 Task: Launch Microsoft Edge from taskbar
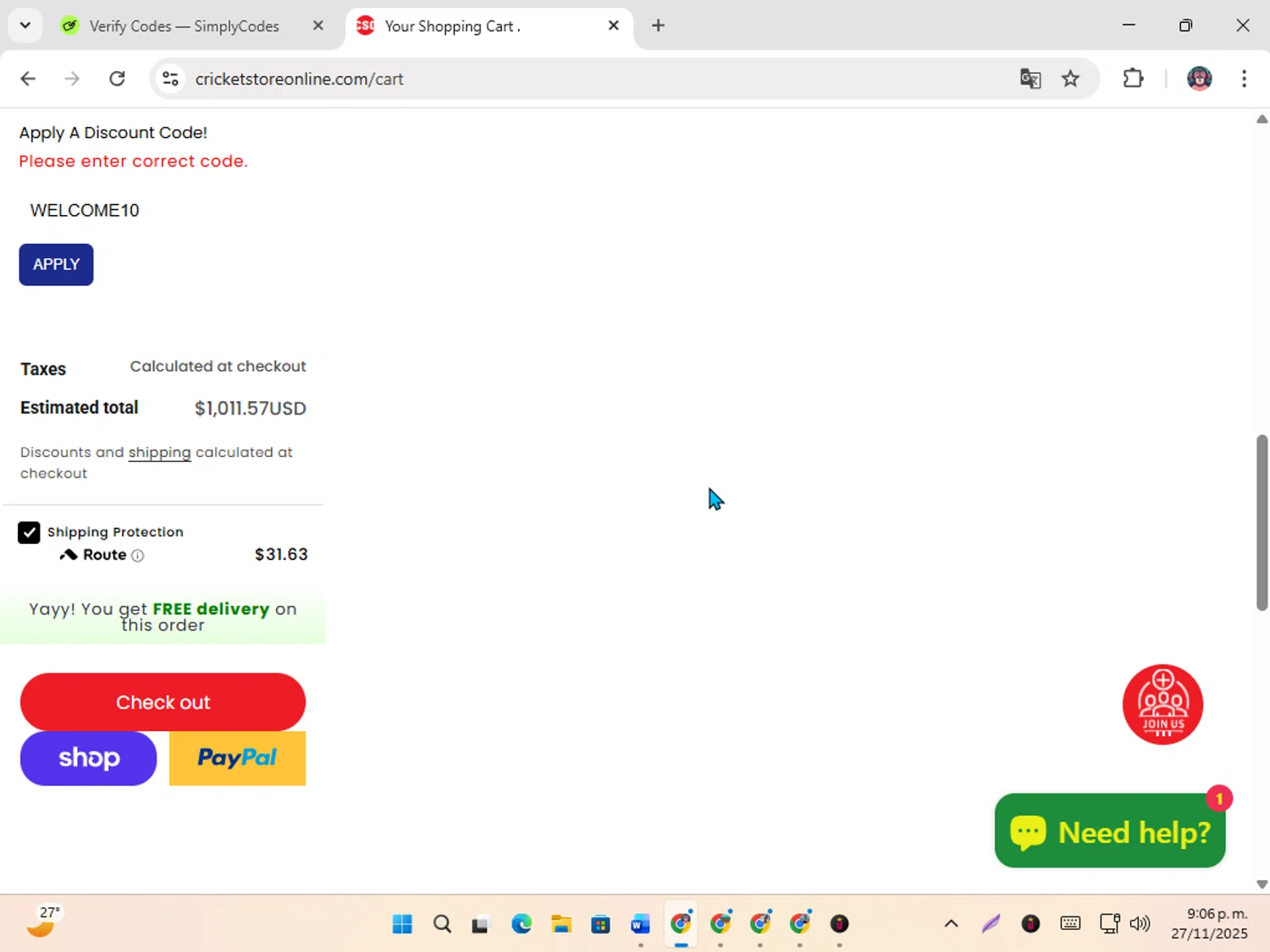point(522,924)
